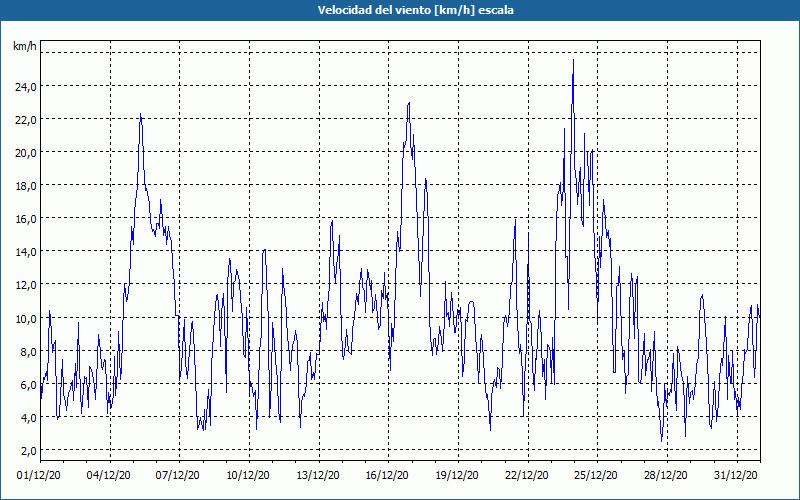Viewport: 800px width, 500px height.
Task: Click the '6,0' y-axis value
Action: (28, 385)
